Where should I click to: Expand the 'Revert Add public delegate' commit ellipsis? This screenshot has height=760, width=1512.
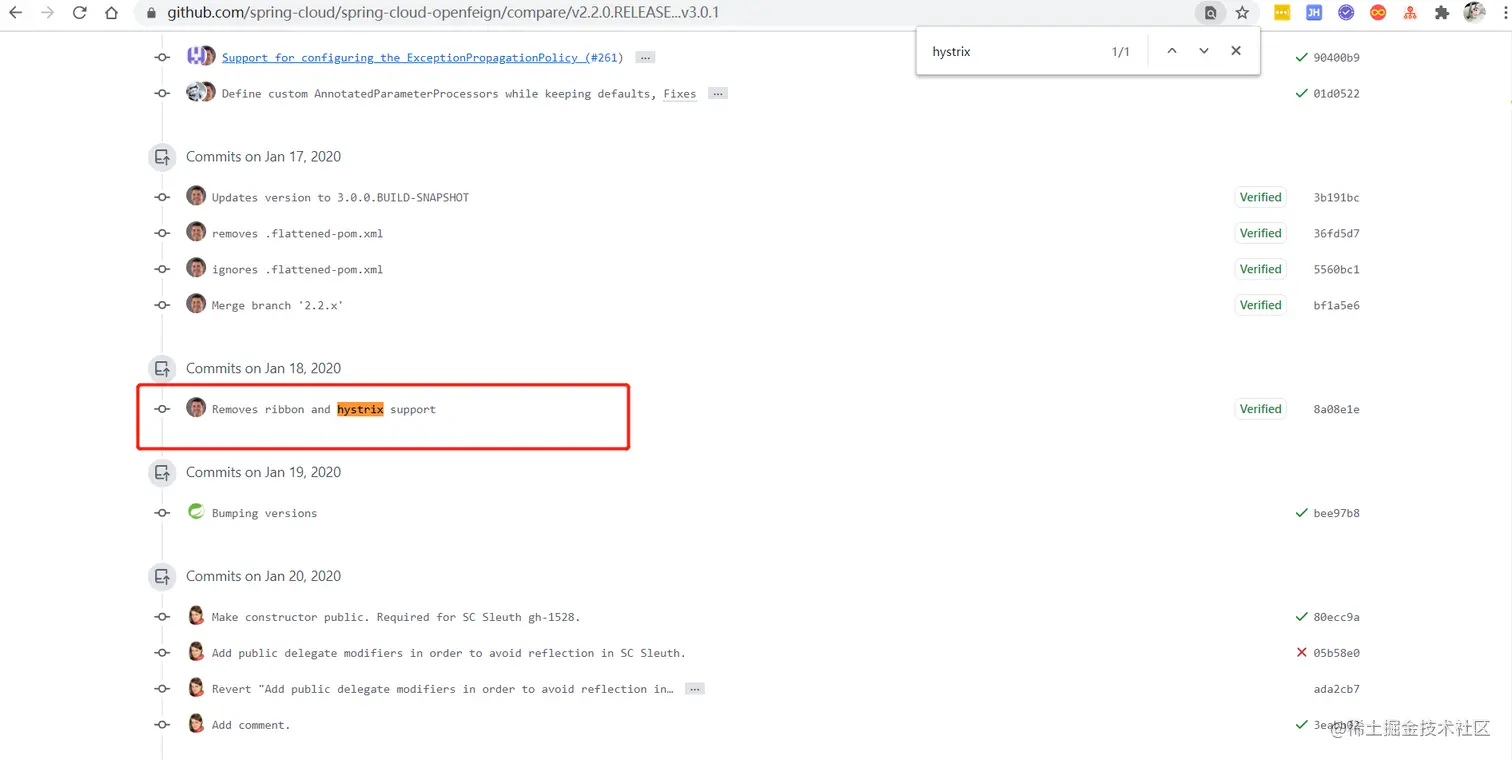695,689
